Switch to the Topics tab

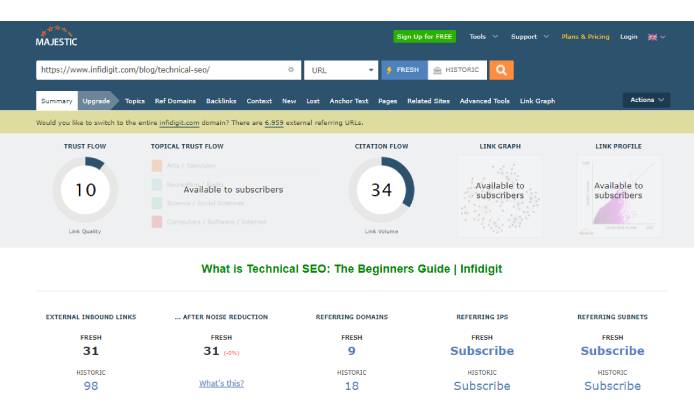(x=135, y=101)
